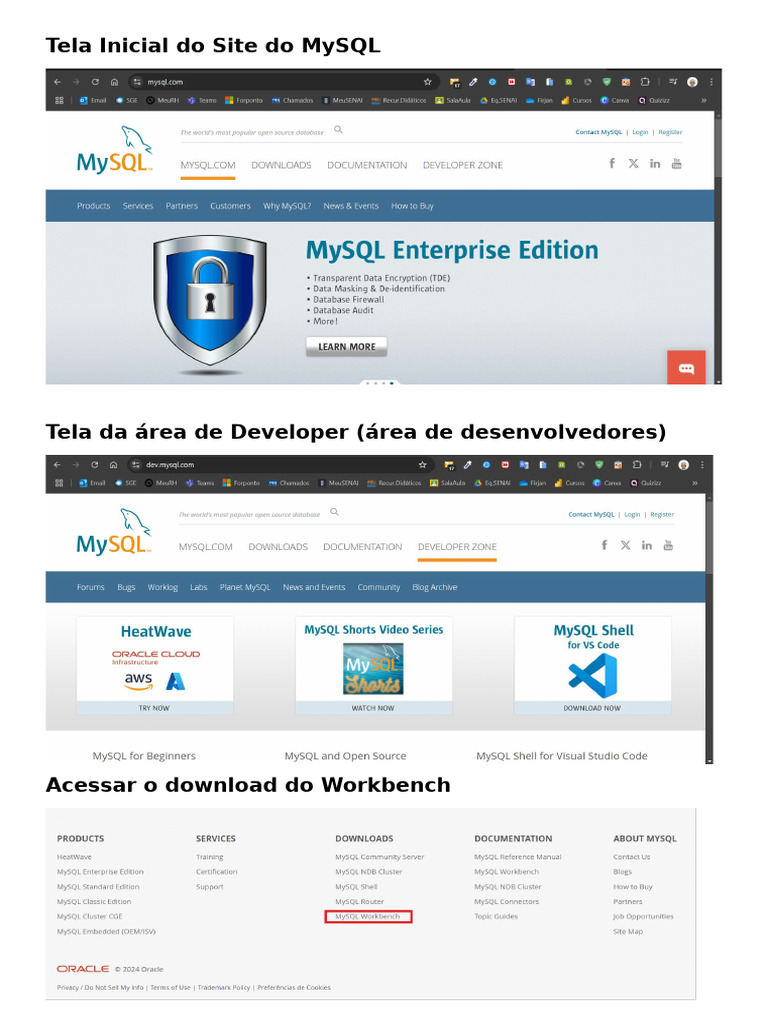
Task: Open the Email bookmark in the mysql.com browser
Action: (93, 101)
